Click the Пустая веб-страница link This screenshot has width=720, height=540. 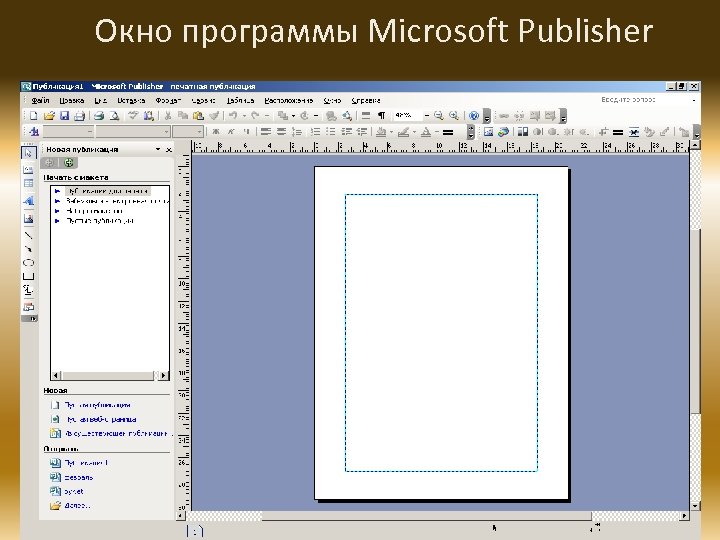(x=101, y=419)
